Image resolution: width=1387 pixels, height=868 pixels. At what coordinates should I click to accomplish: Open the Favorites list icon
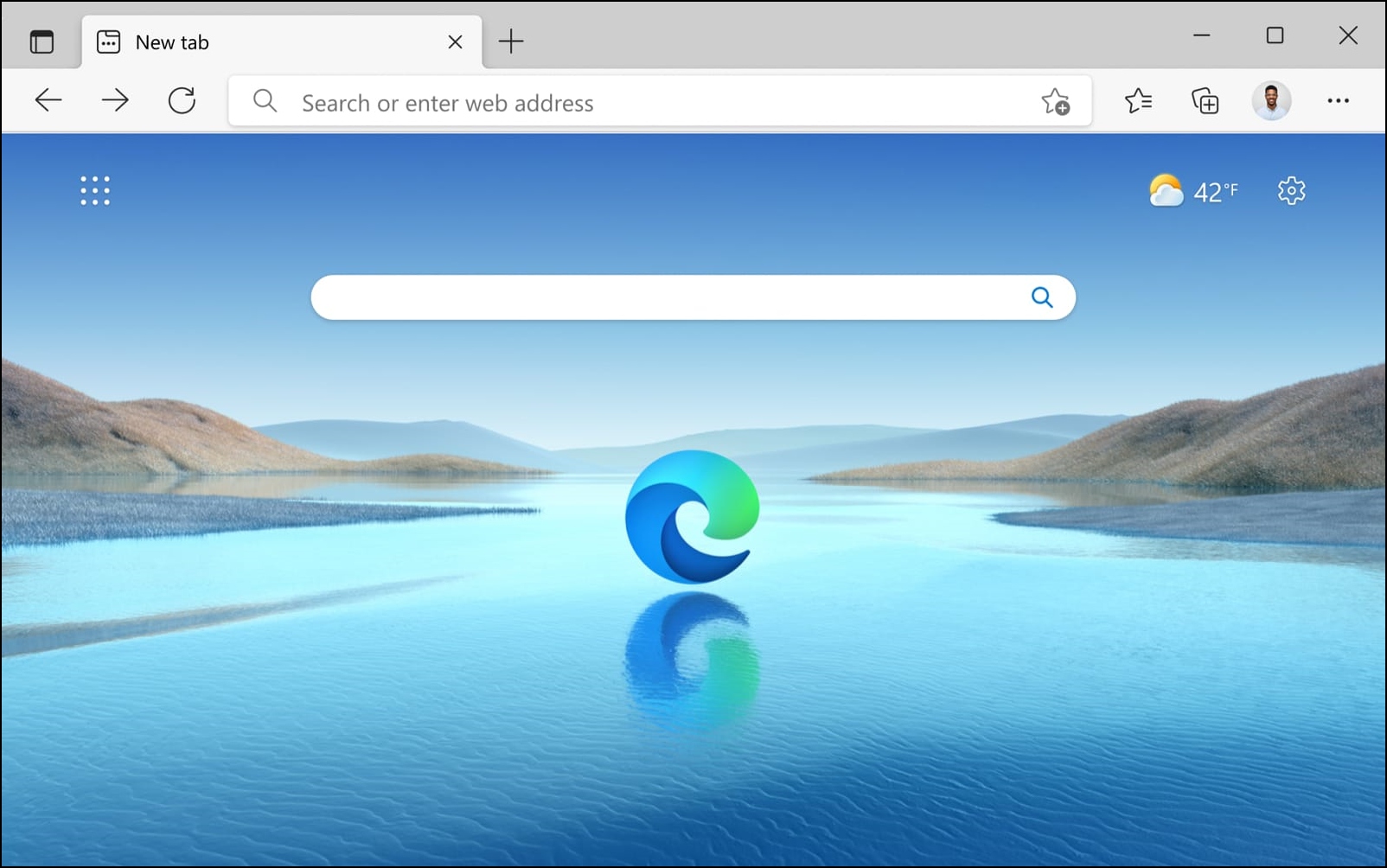click(x=1138, y=101)
